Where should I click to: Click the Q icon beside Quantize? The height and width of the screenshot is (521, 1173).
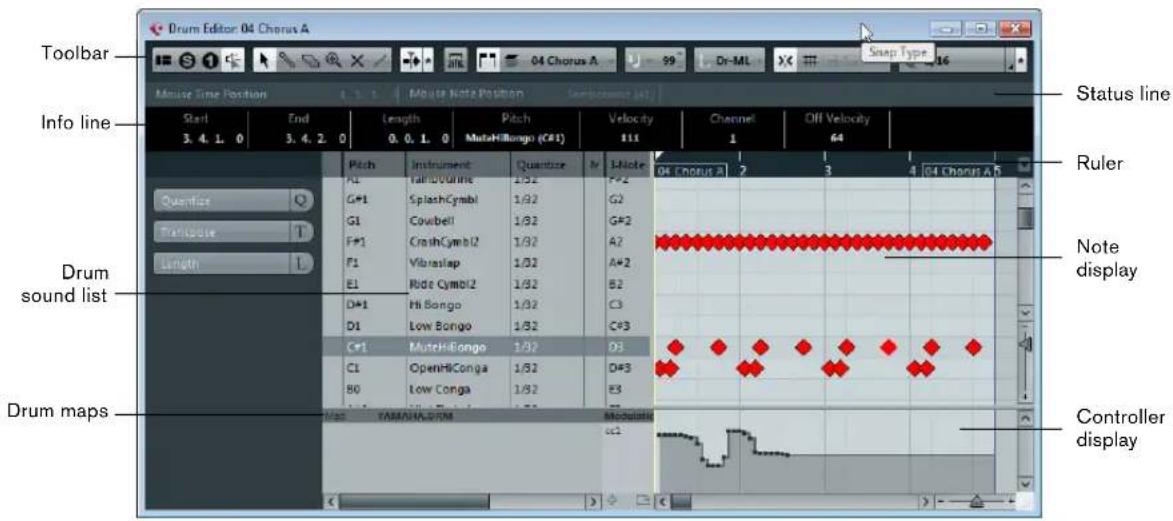coord(301,201)
